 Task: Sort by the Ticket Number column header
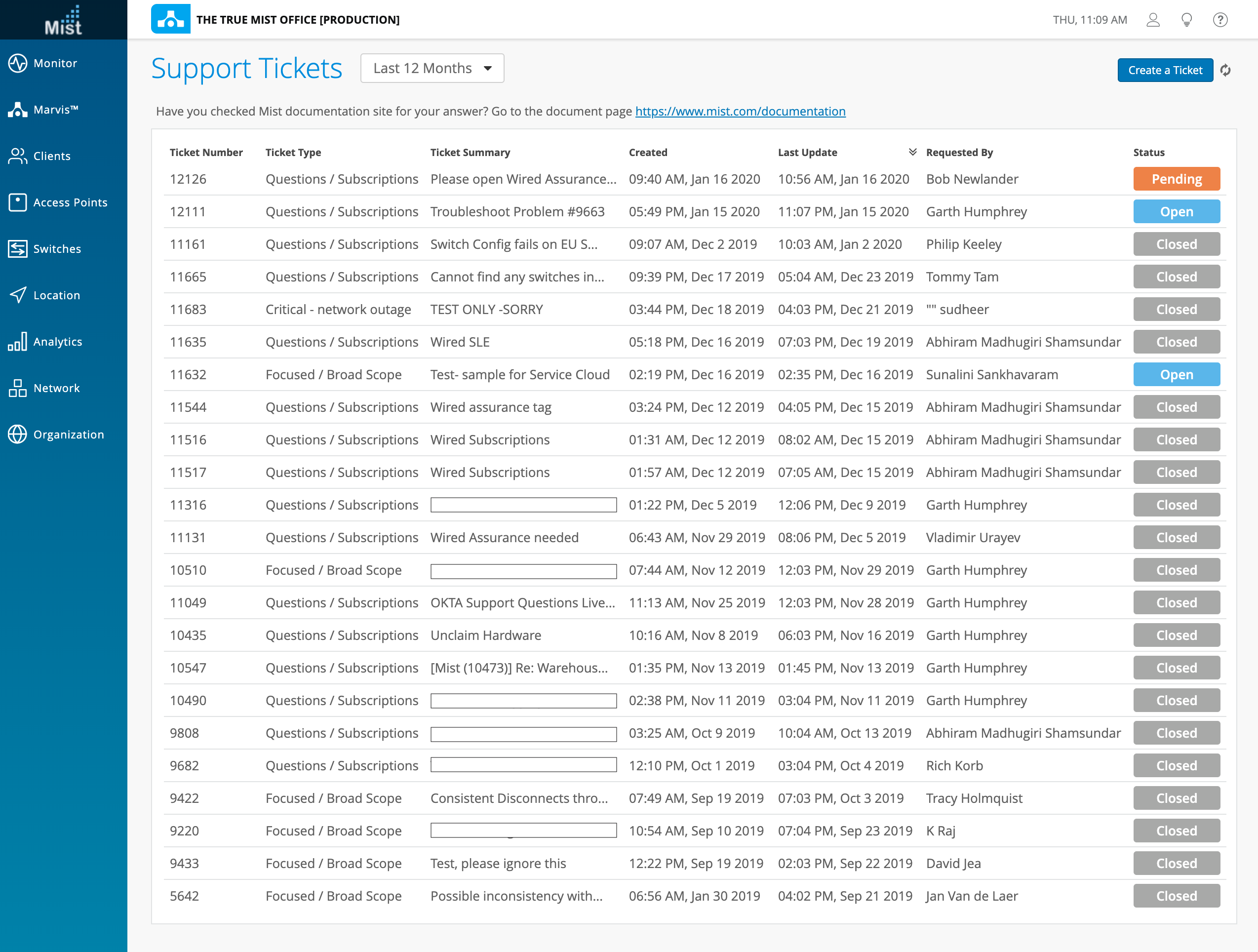point(206,153)
